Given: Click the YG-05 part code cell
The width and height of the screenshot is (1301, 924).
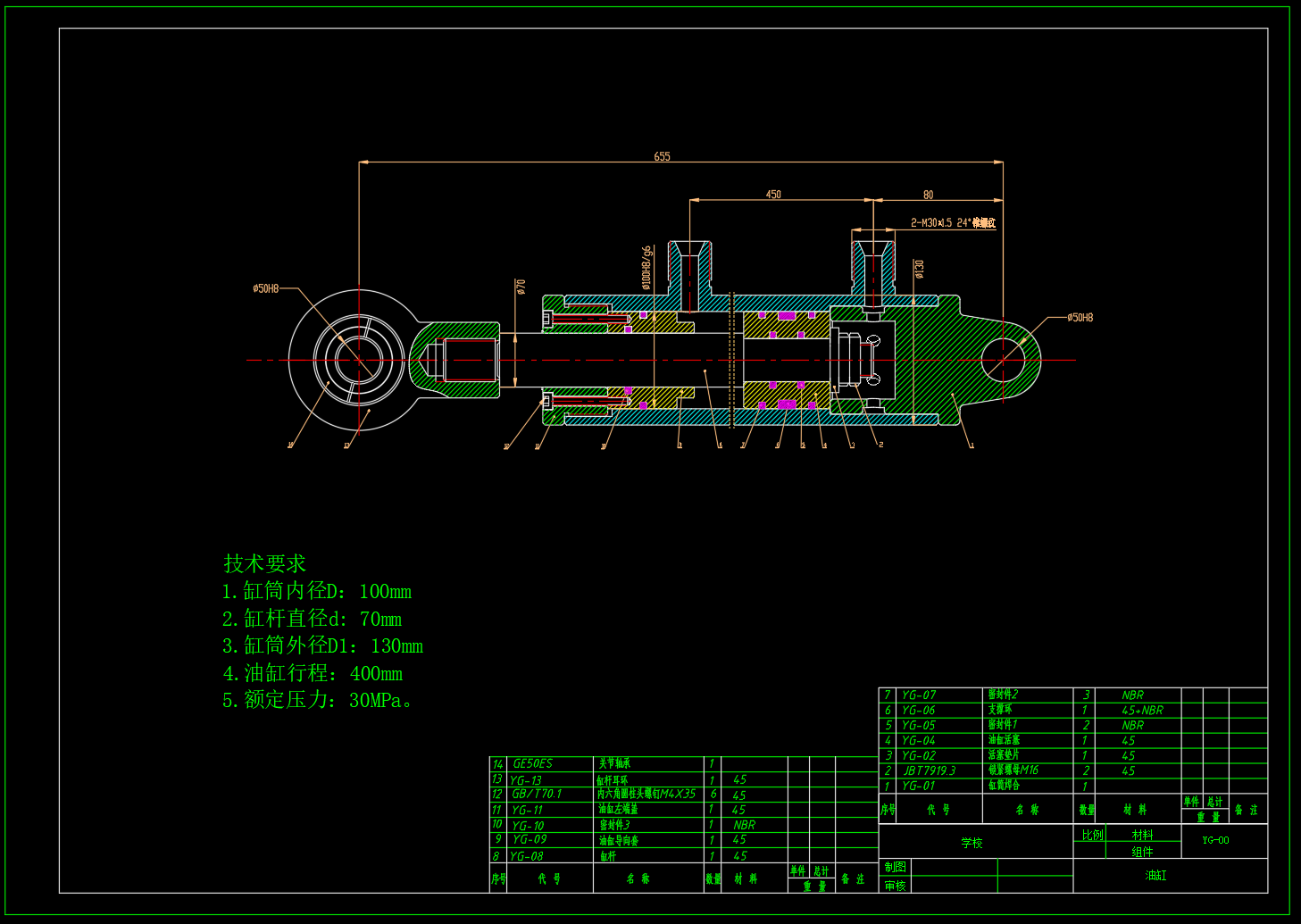Looking at the screenshot, I should pos(919,725).
